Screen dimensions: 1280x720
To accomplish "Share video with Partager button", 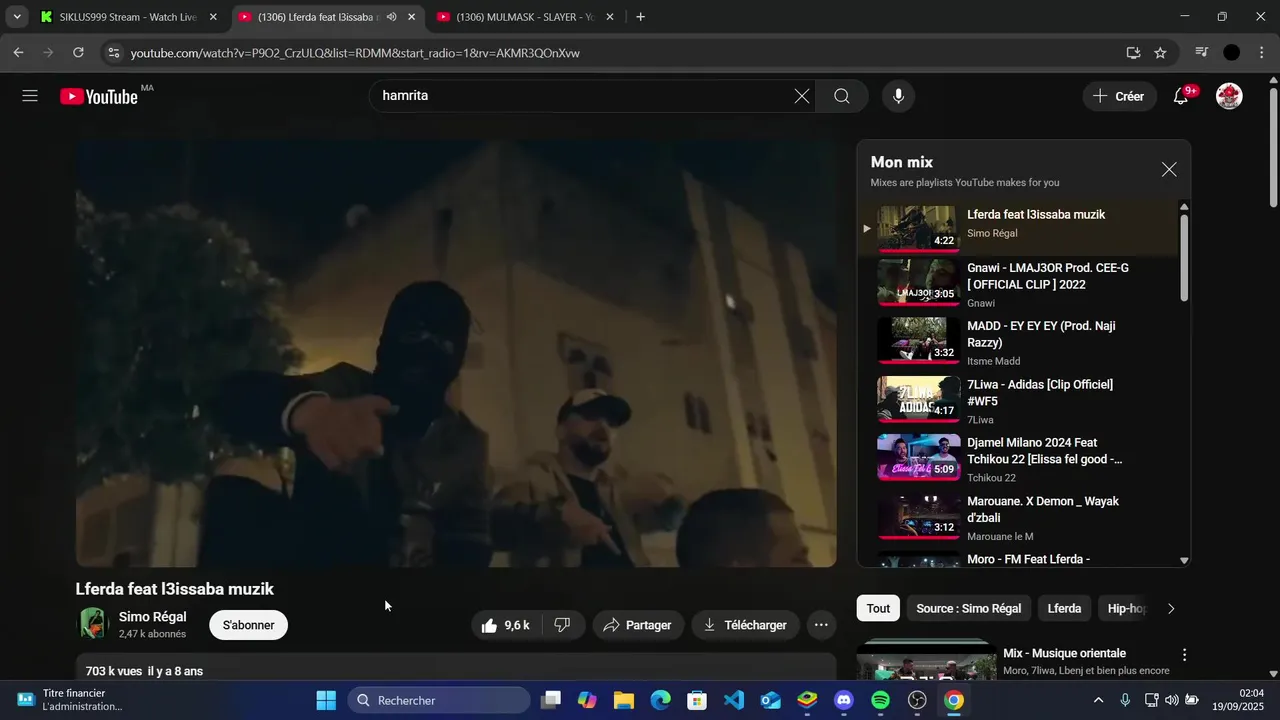I will point(638,625).
